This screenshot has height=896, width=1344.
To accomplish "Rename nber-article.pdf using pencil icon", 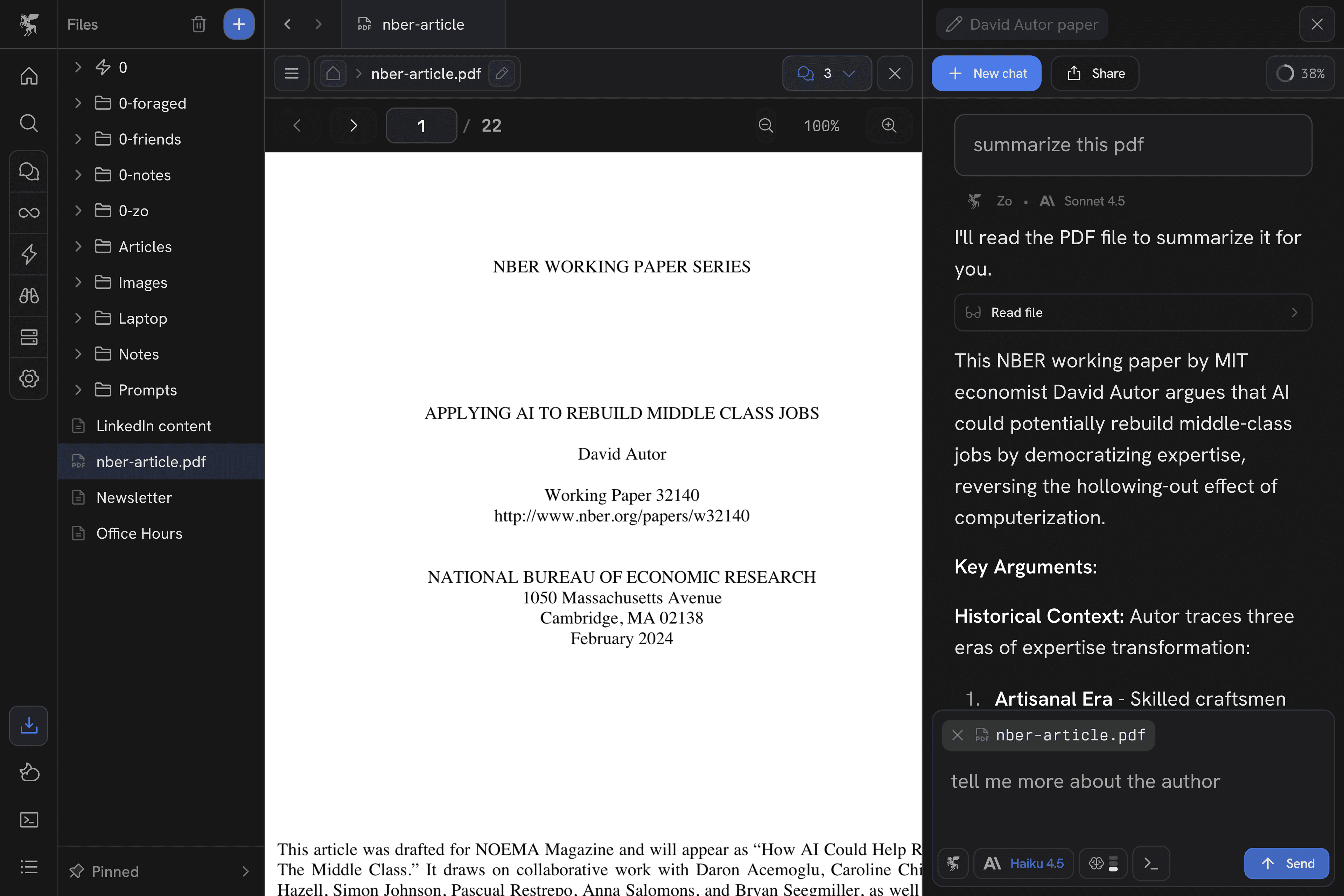I will (x=502, y=73).
